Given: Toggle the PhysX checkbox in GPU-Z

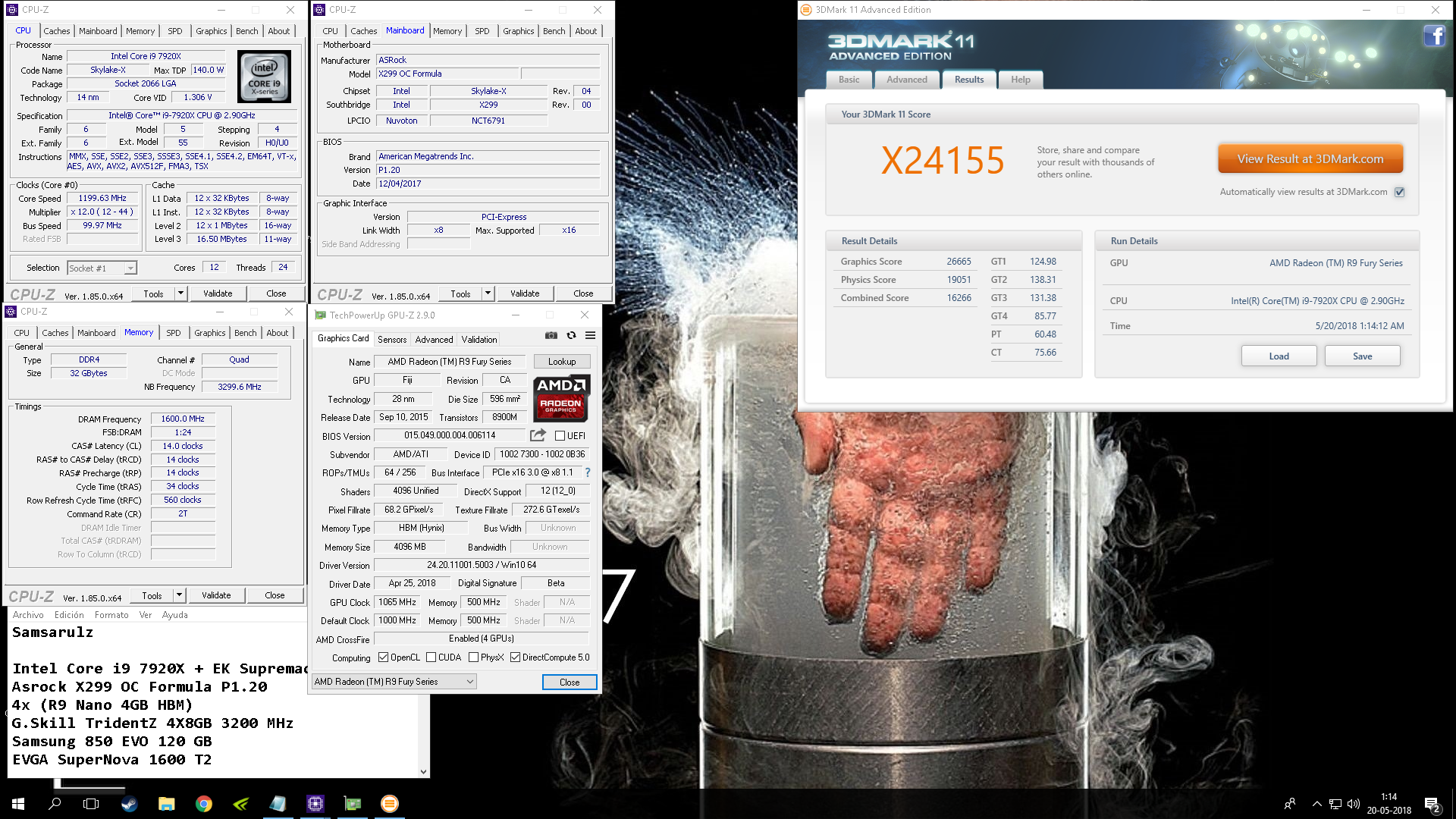Looking at the screenshot, I should 473,657.
